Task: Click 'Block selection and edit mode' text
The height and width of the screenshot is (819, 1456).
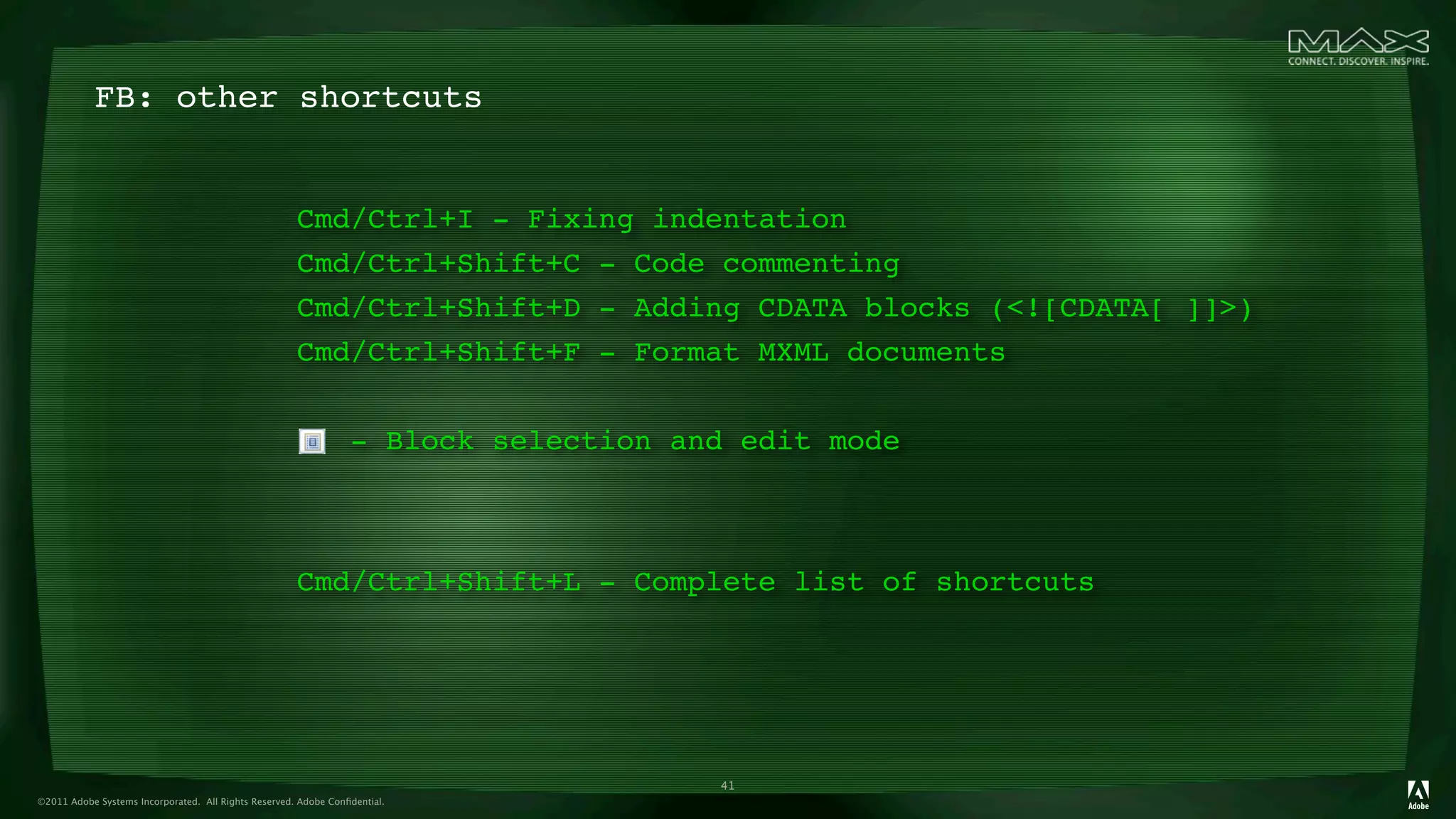Action: 643,441
